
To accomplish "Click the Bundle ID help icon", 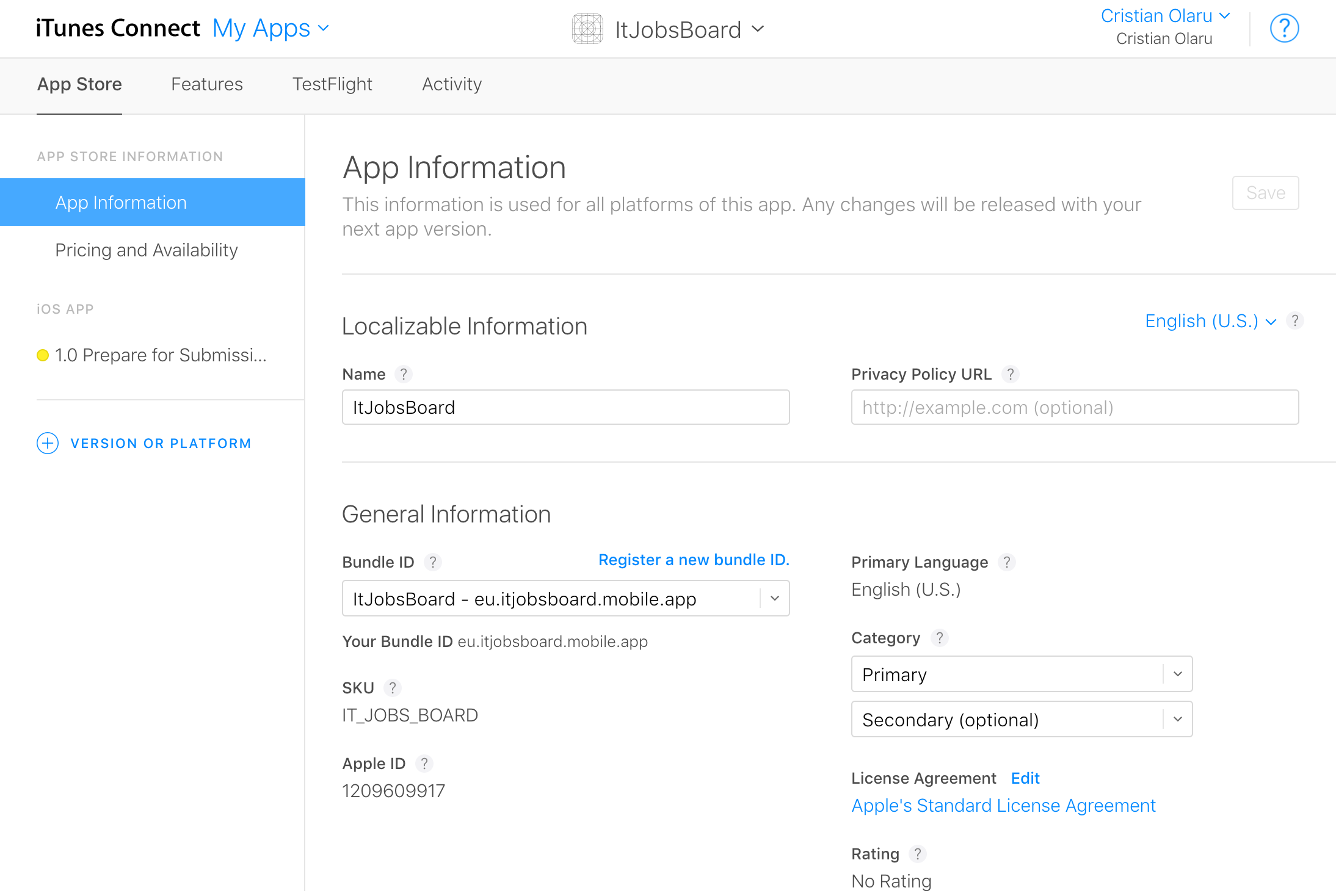I will tap(434, 562).
